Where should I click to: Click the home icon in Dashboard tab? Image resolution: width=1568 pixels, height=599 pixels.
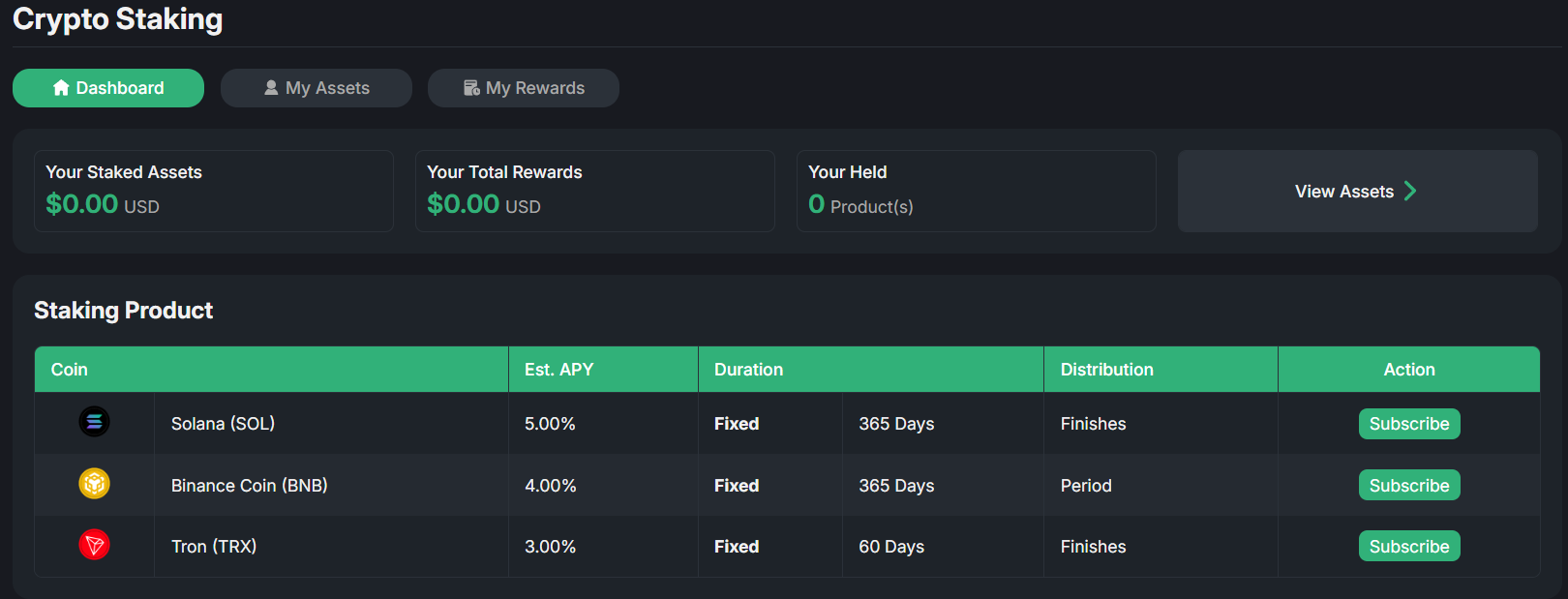coord(61,88)
